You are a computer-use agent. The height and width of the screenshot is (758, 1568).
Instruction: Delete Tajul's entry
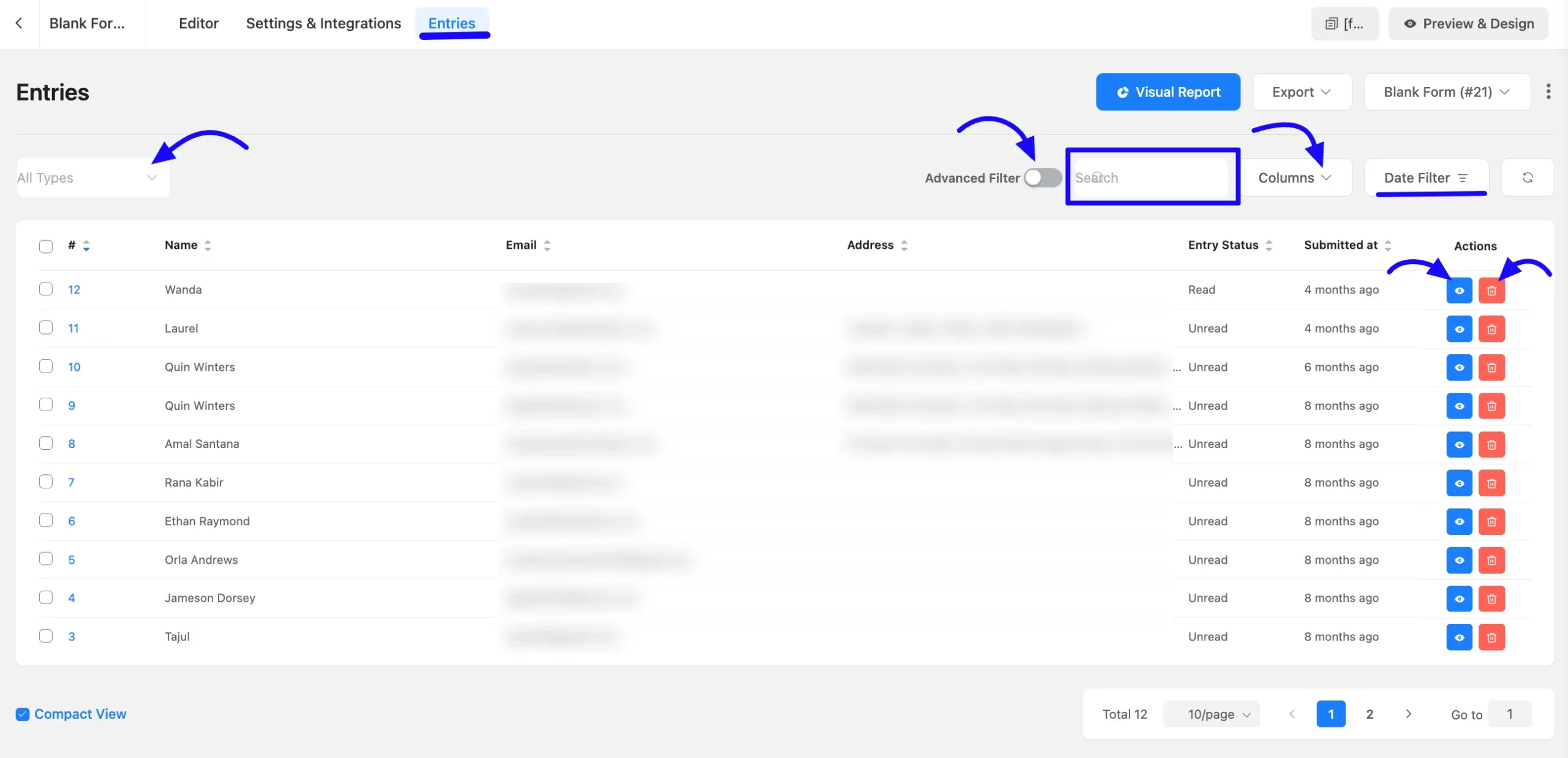pyautogui.click(x=1491, y=637)
